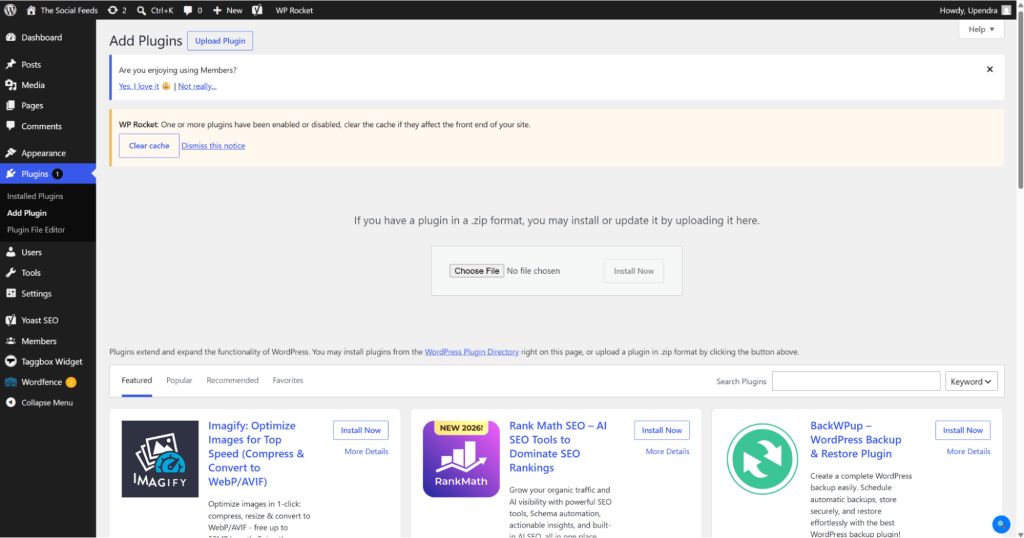Expand the Help dropdown

coord(981,29)
